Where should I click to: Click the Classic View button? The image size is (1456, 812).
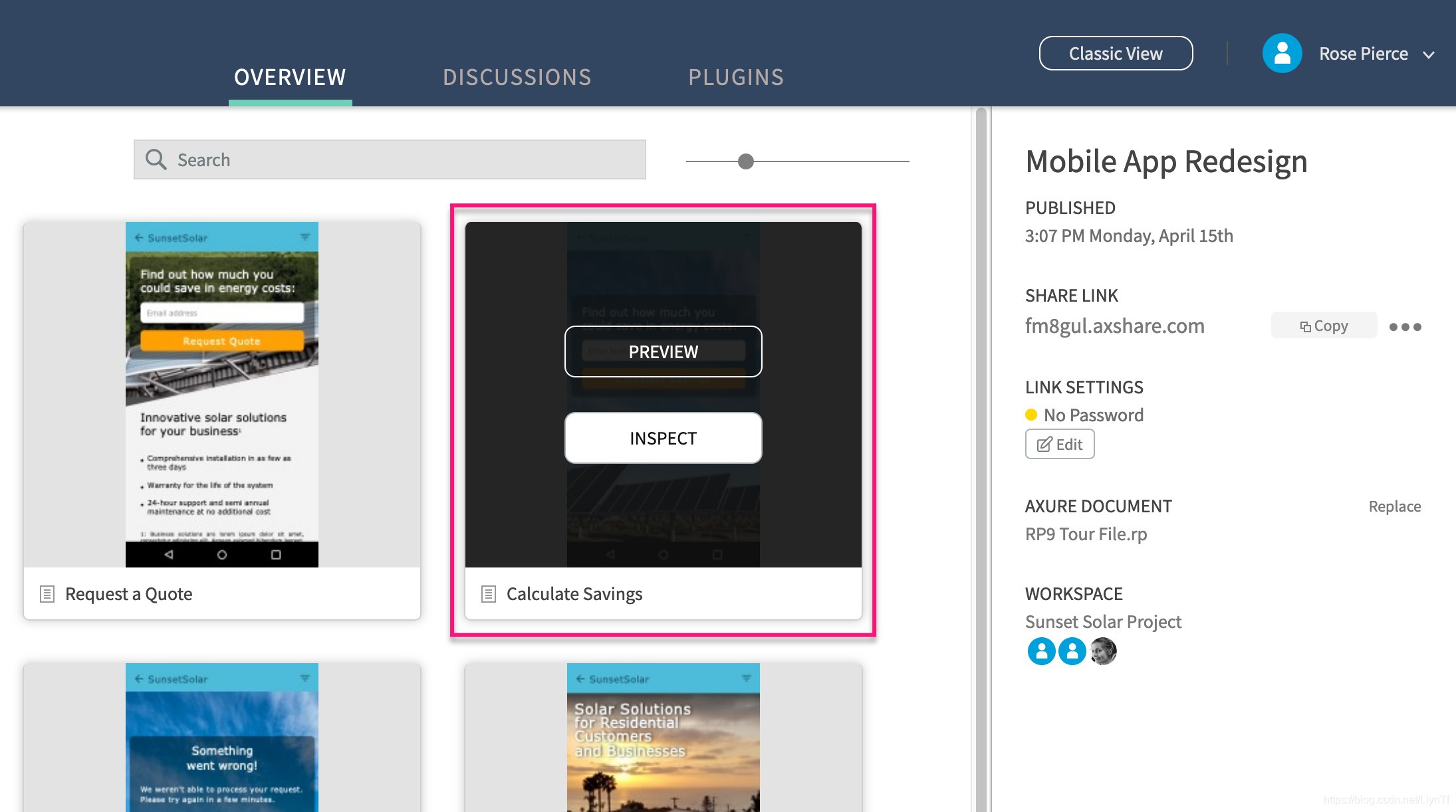(1116, 53)
